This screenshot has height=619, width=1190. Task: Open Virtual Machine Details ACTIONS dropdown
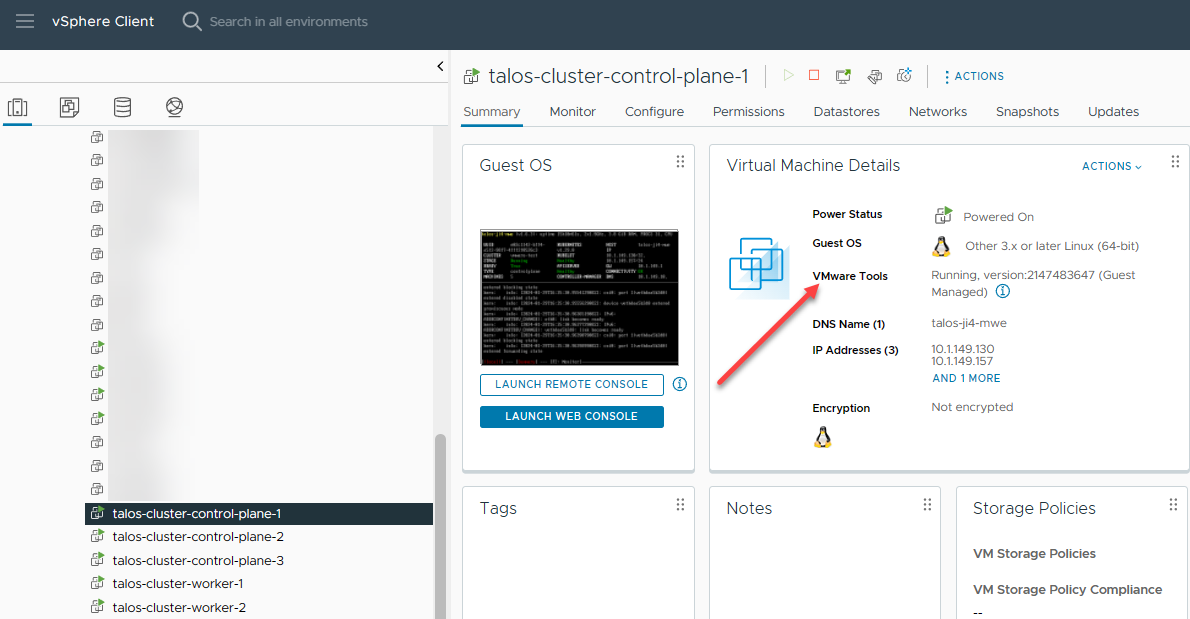1111,166
